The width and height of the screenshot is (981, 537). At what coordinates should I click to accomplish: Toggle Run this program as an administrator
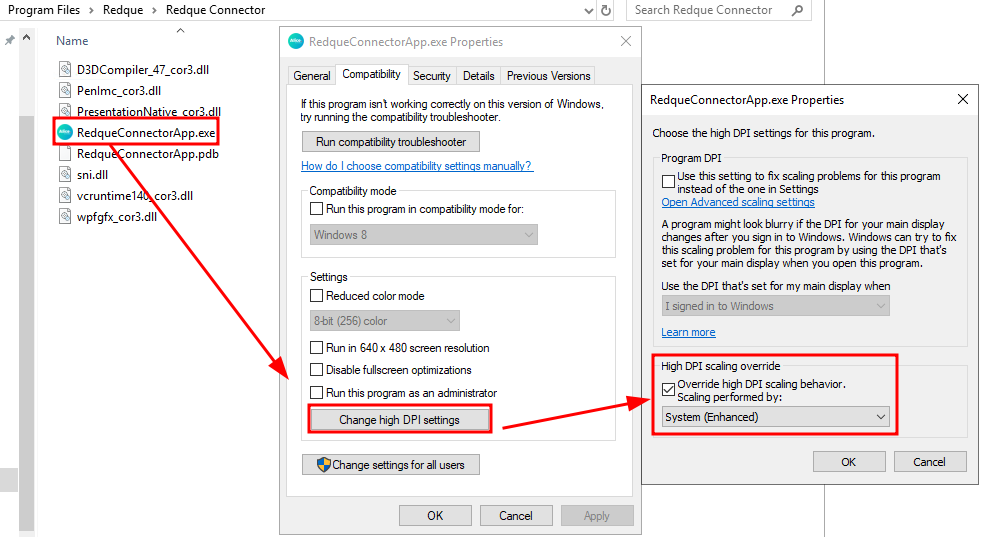(317, 393)
